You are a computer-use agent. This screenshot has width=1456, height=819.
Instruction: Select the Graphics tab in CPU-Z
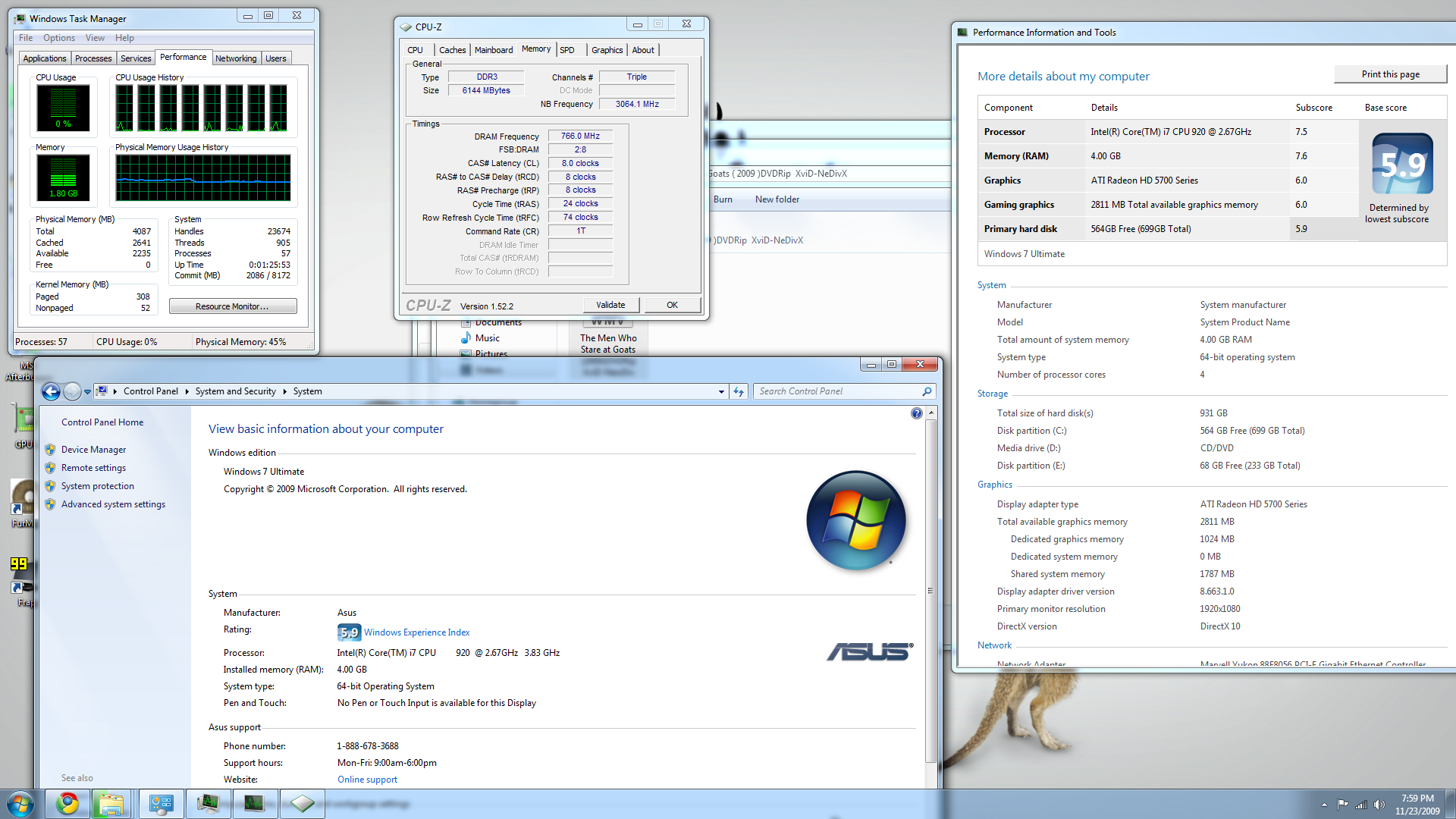click(607, 50)
